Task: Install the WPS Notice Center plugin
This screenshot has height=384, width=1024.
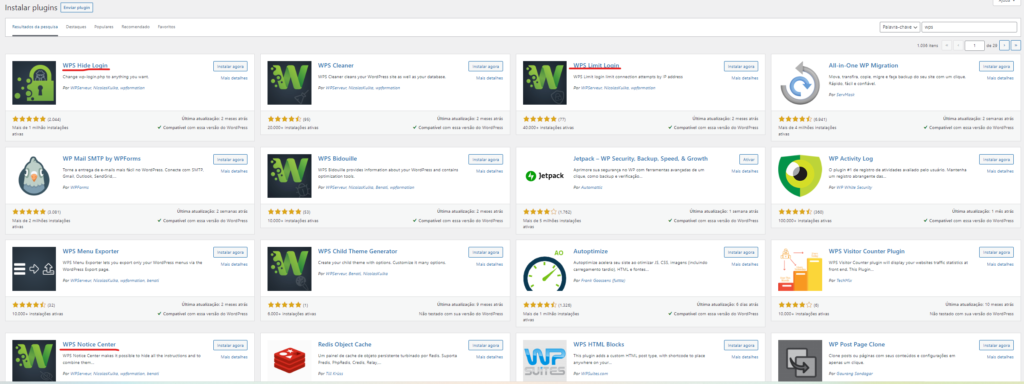Action: coord(231,345)
